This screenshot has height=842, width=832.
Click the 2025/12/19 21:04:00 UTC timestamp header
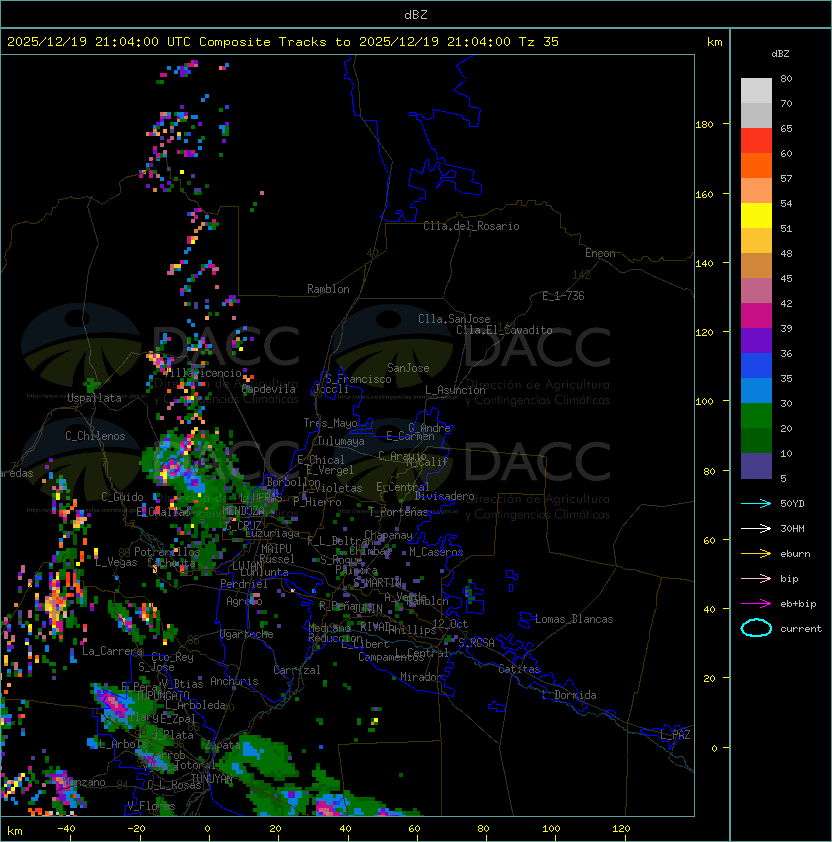pyautogui.click(x=98, y=42)
